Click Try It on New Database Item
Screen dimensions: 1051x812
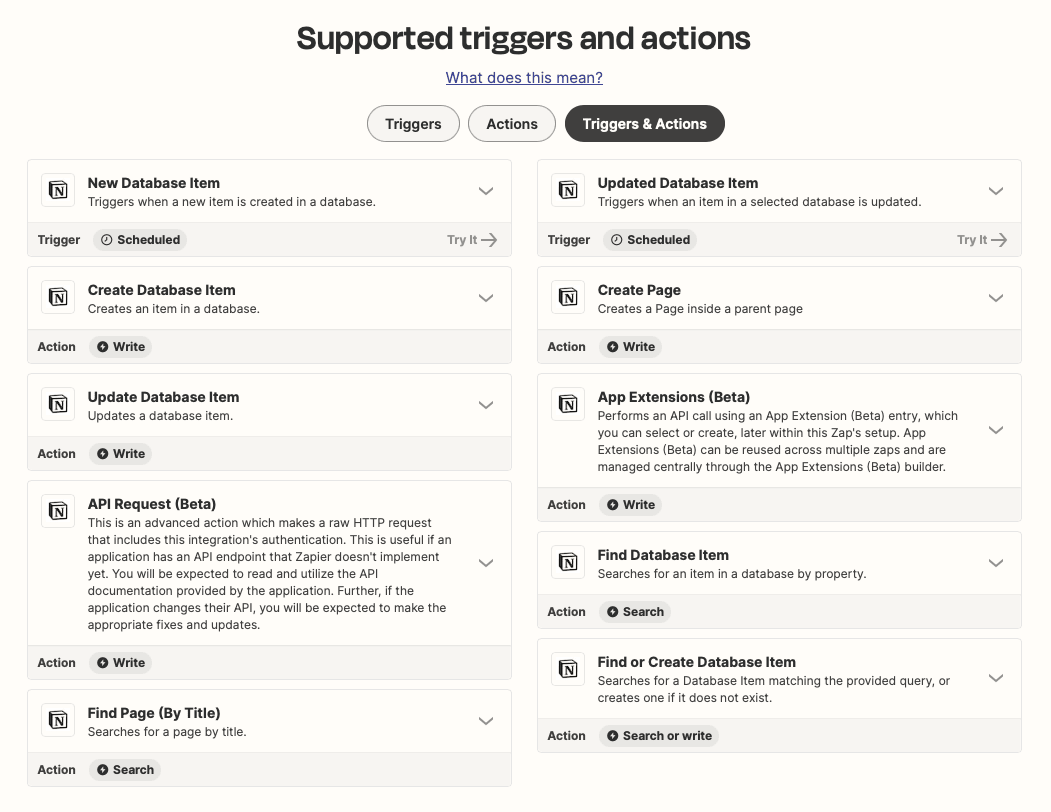click(x=472, y=240)
